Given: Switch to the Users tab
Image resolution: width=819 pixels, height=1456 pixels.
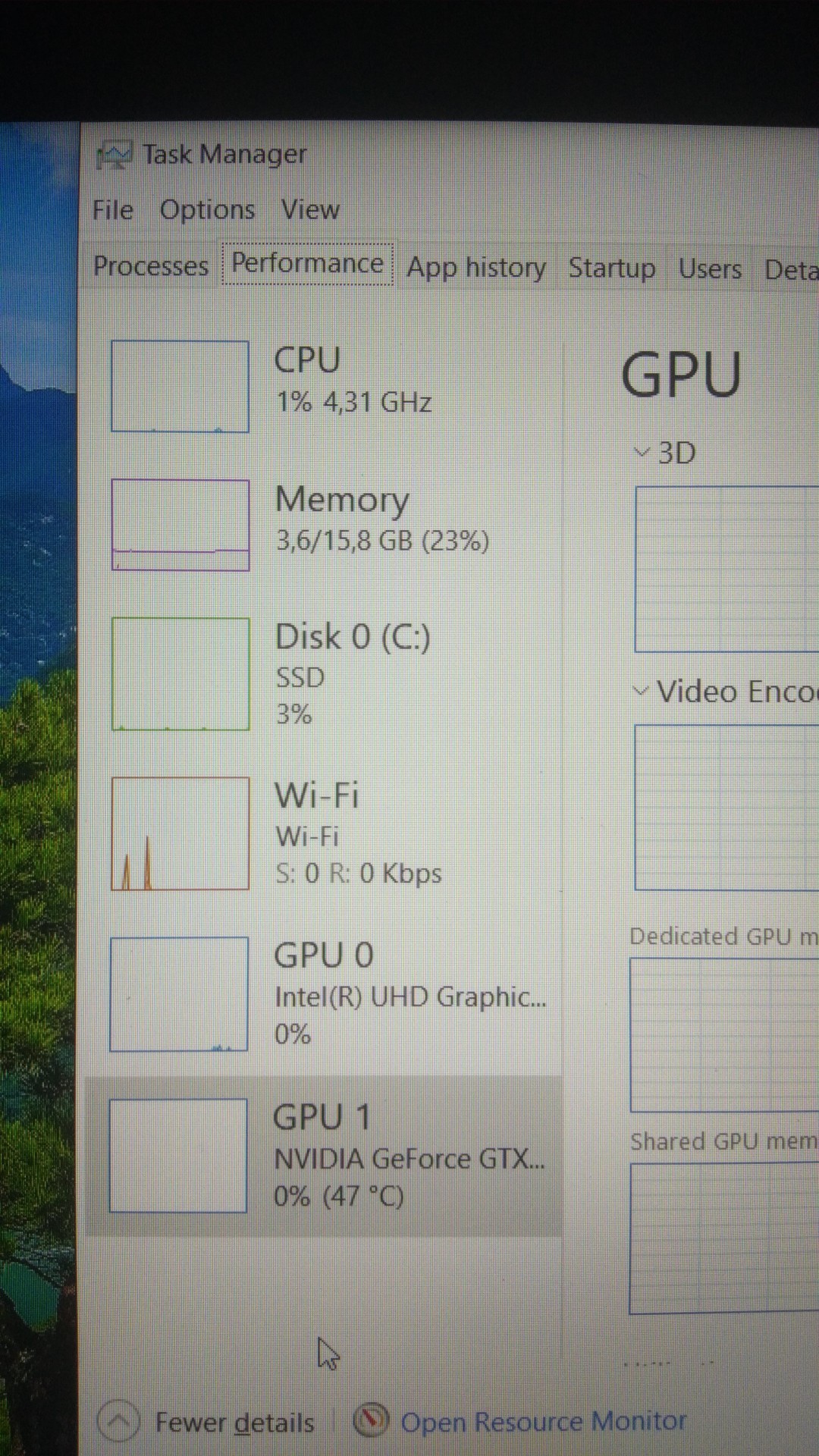Looking at the screenshot, I should click(x=710, y=269).
